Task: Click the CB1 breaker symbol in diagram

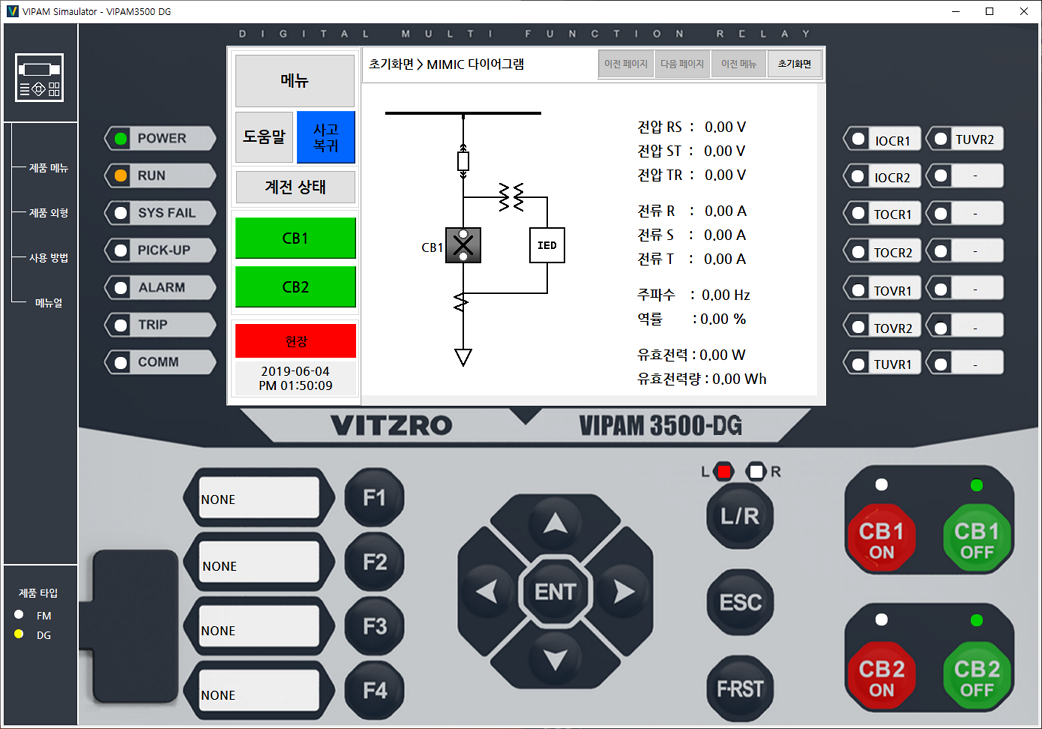Action: coord(463,245)
